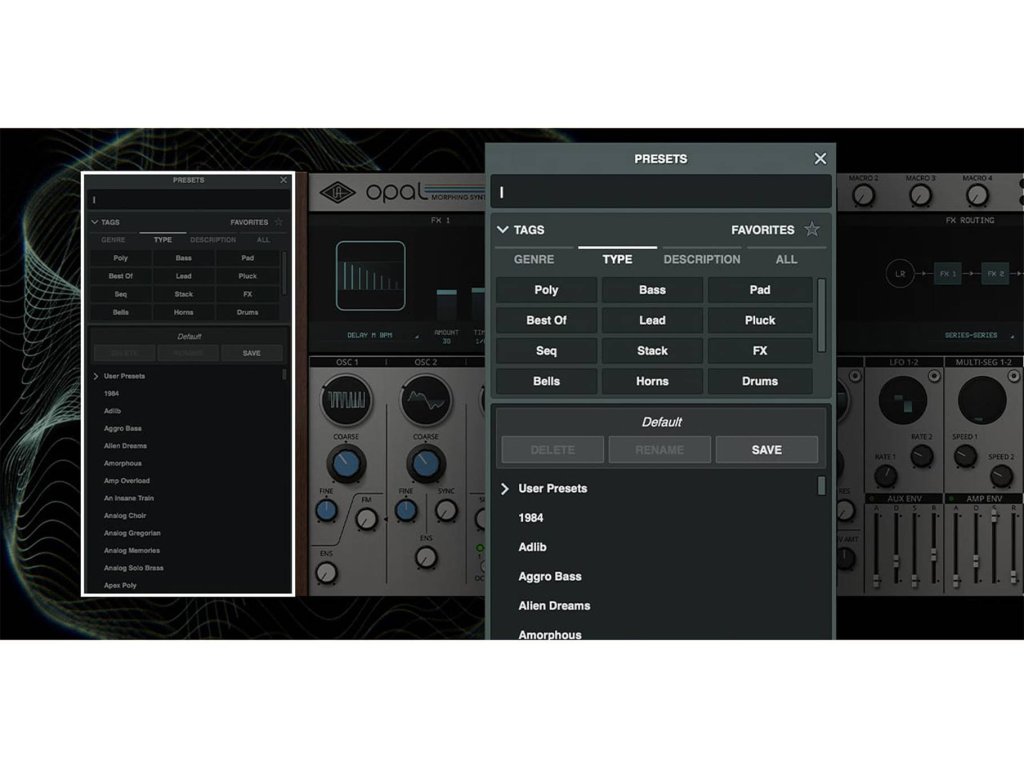The image size is (1024, 768).
Task: Click the FX 1 delay graphic display
Action: tap(370, 275)
